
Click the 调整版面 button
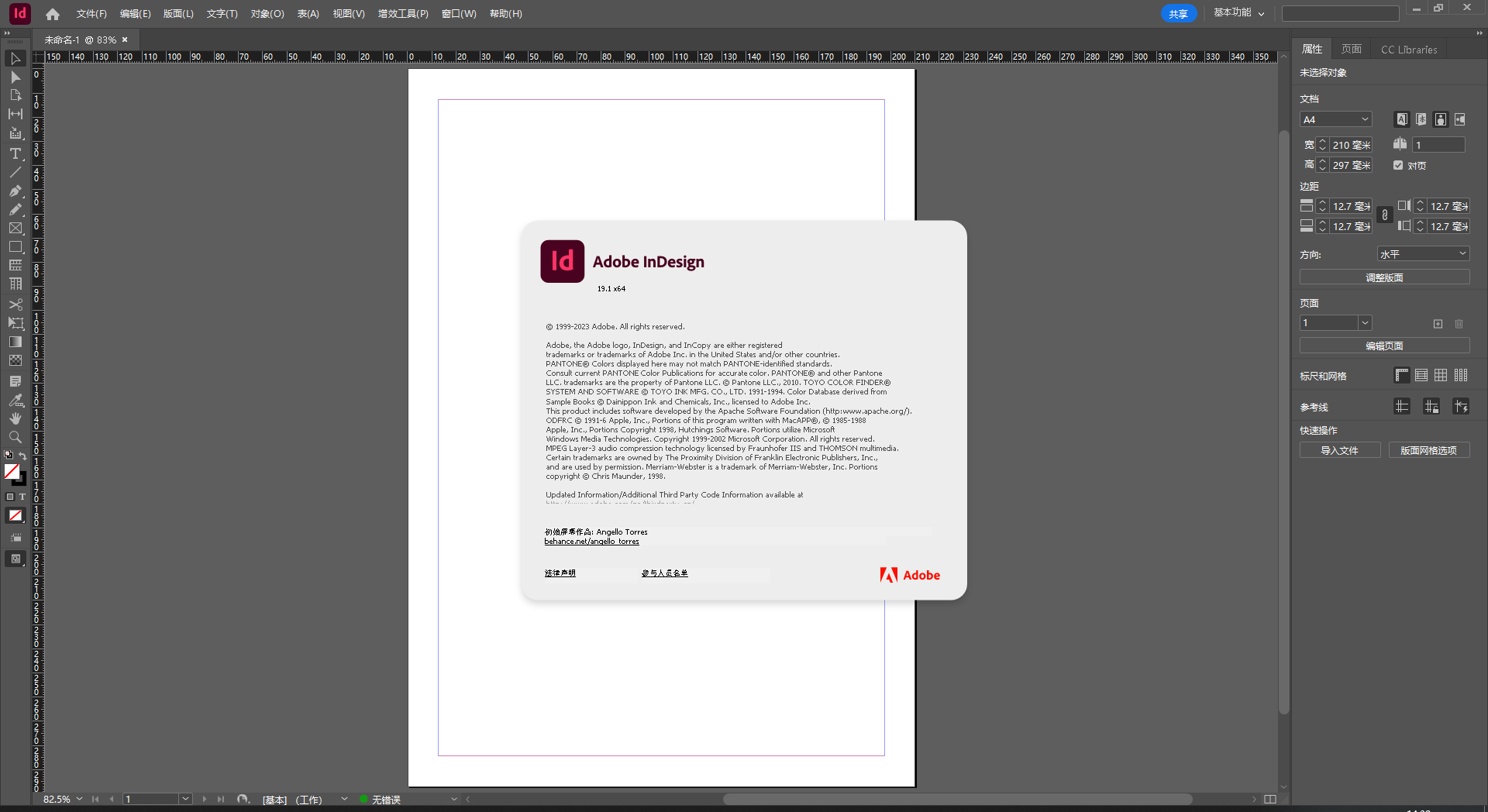point(1384,277)
